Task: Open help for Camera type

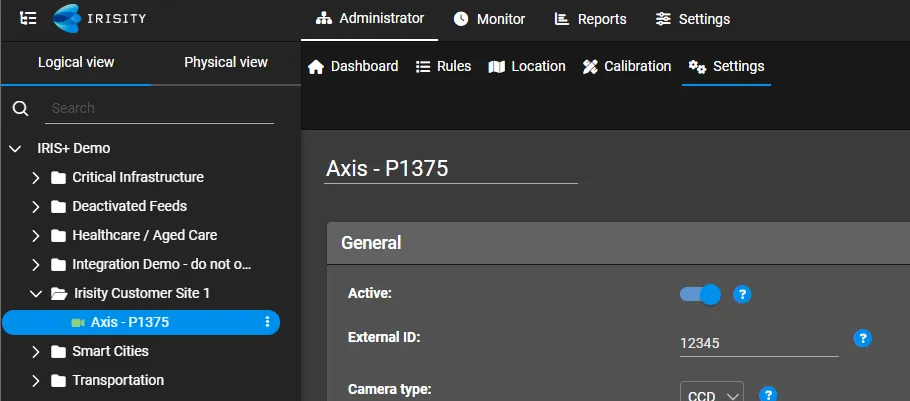Action: pos(768,394)
